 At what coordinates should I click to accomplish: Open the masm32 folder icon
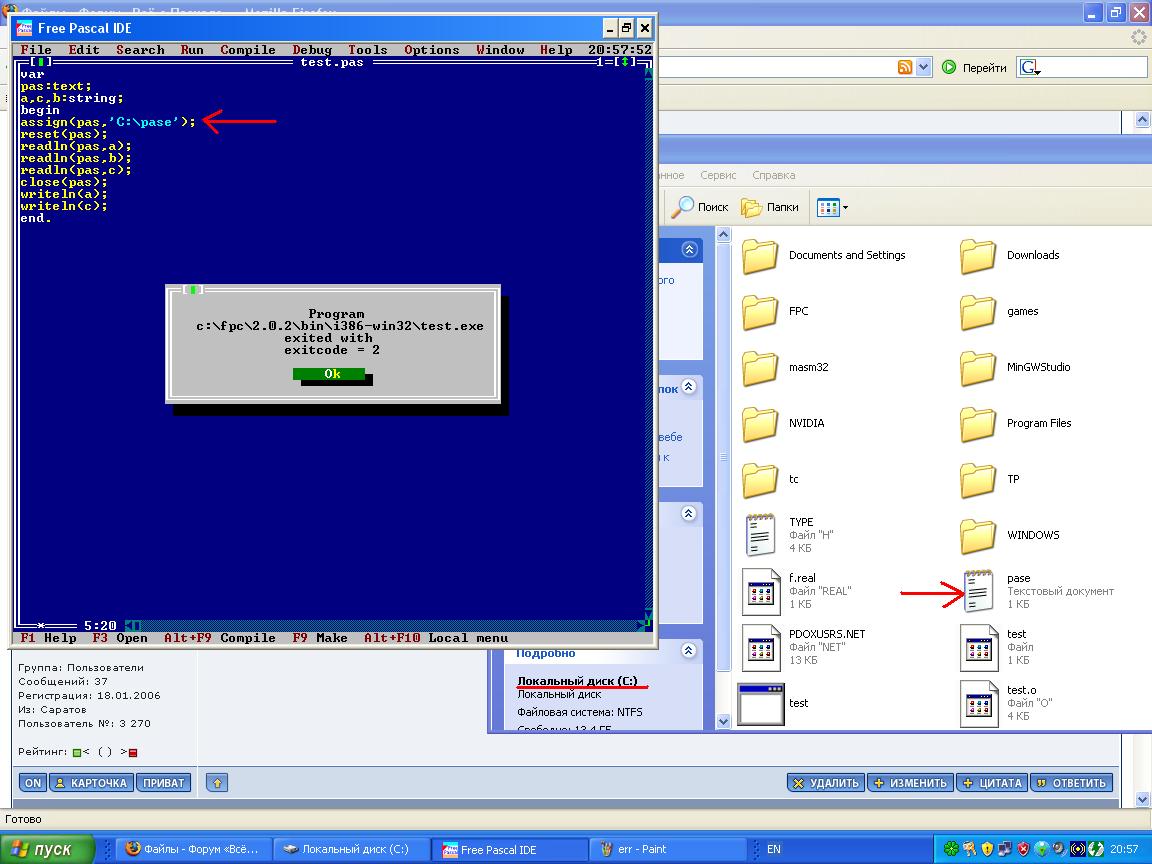coord(760,368)
